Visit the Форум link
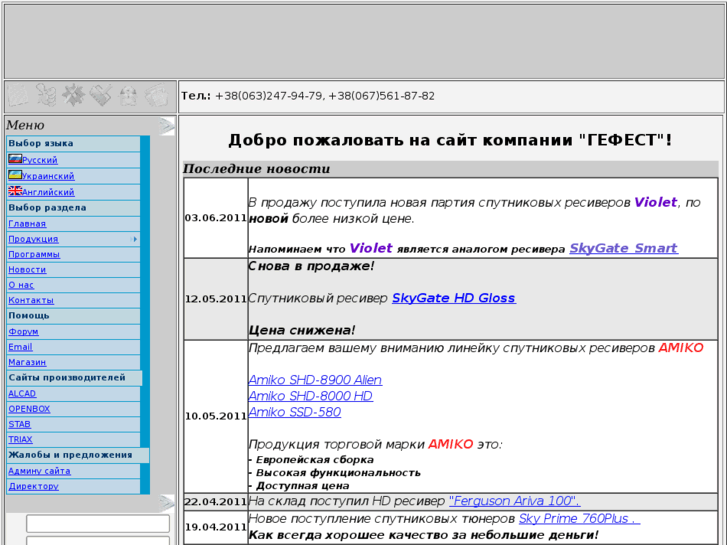This screenshot has height=545, width=727. pos(23,332)
